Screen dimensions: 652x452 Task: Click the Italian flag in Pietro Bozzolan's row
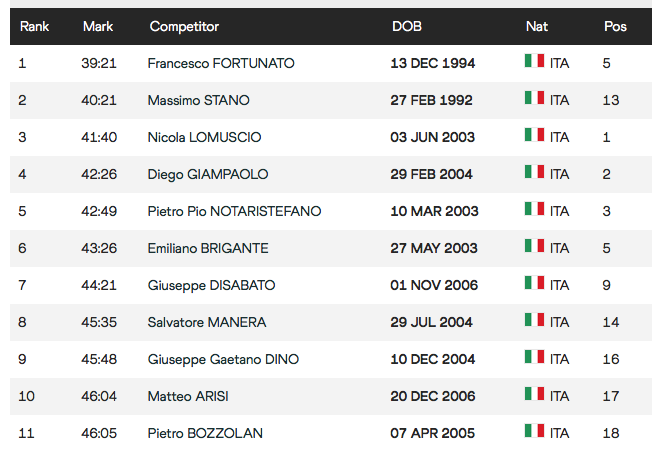tap(534, 431)
